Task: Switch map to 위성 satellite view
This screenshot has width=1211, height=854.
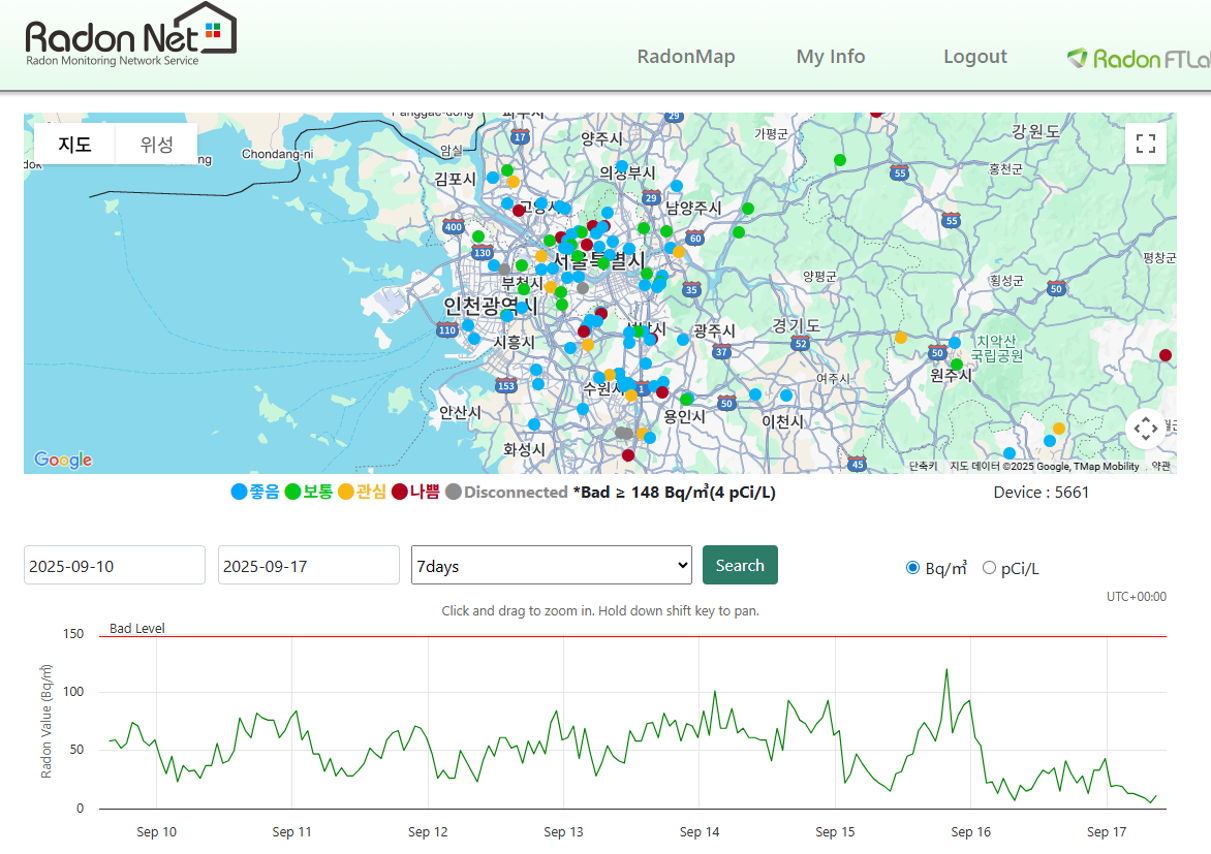Action: click(156, 144)
